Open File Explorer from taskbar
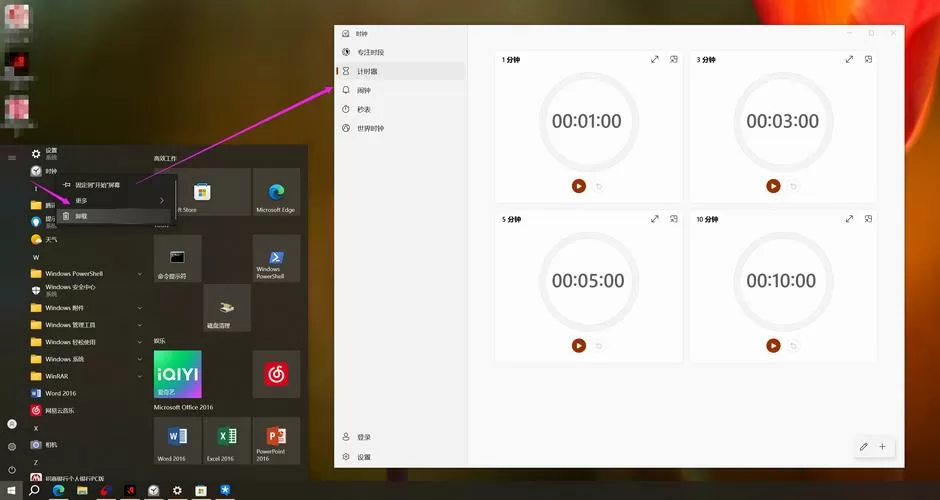Image resolution: width=940 pixels, height=500 pixels. [82, 490]
